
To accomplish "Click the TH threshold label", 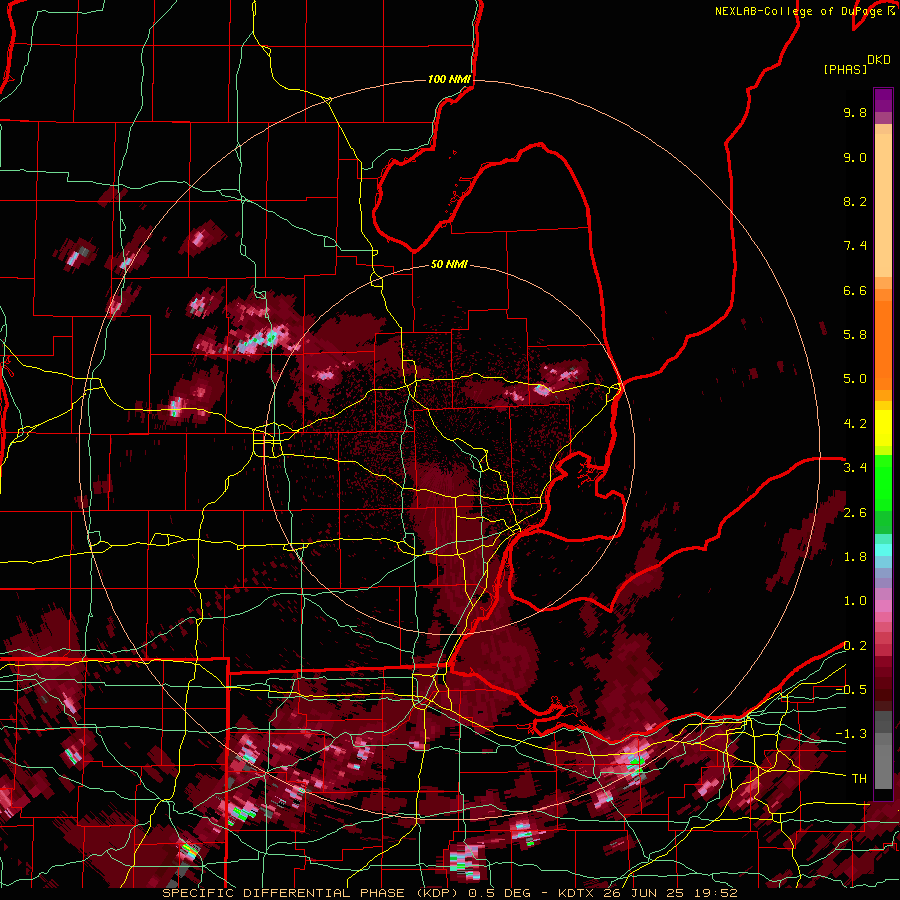I will tap(859, 779).
